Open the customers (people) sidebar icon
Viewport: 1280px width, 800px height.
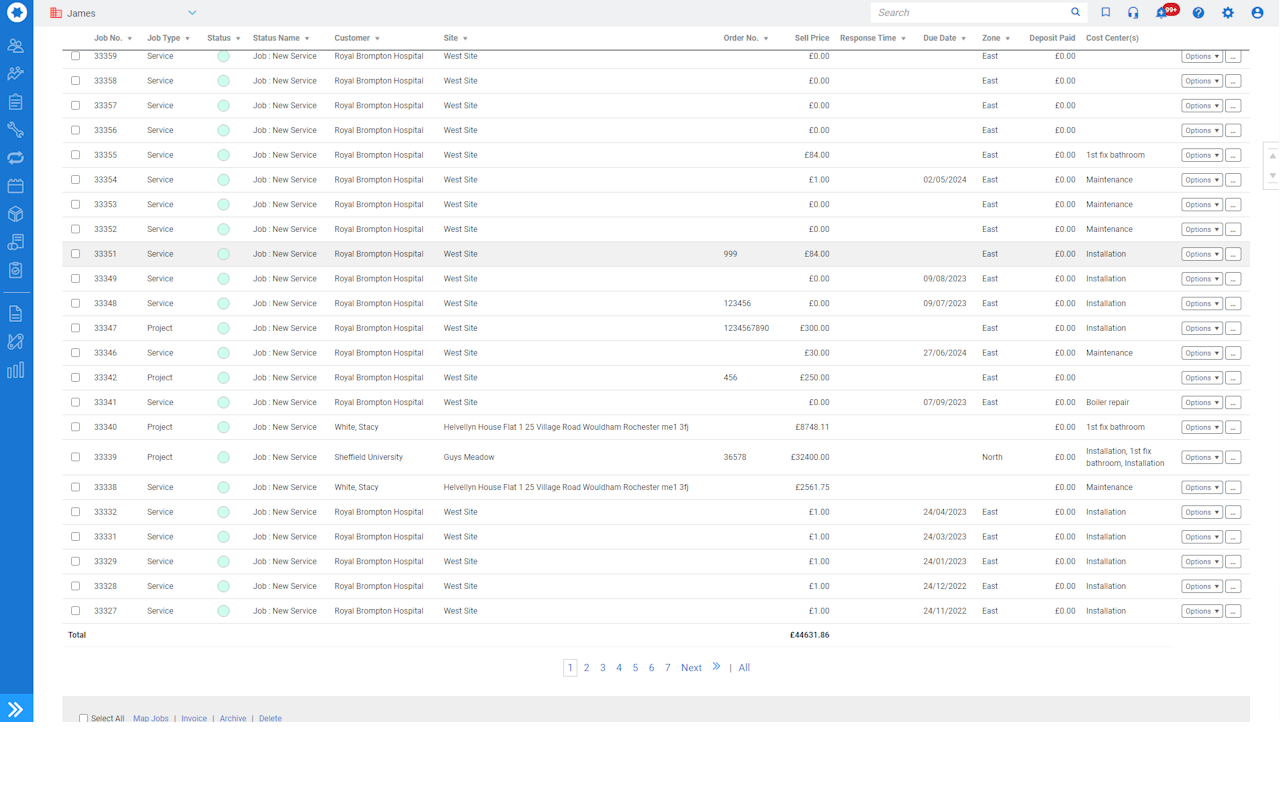(x=16, y=46)
